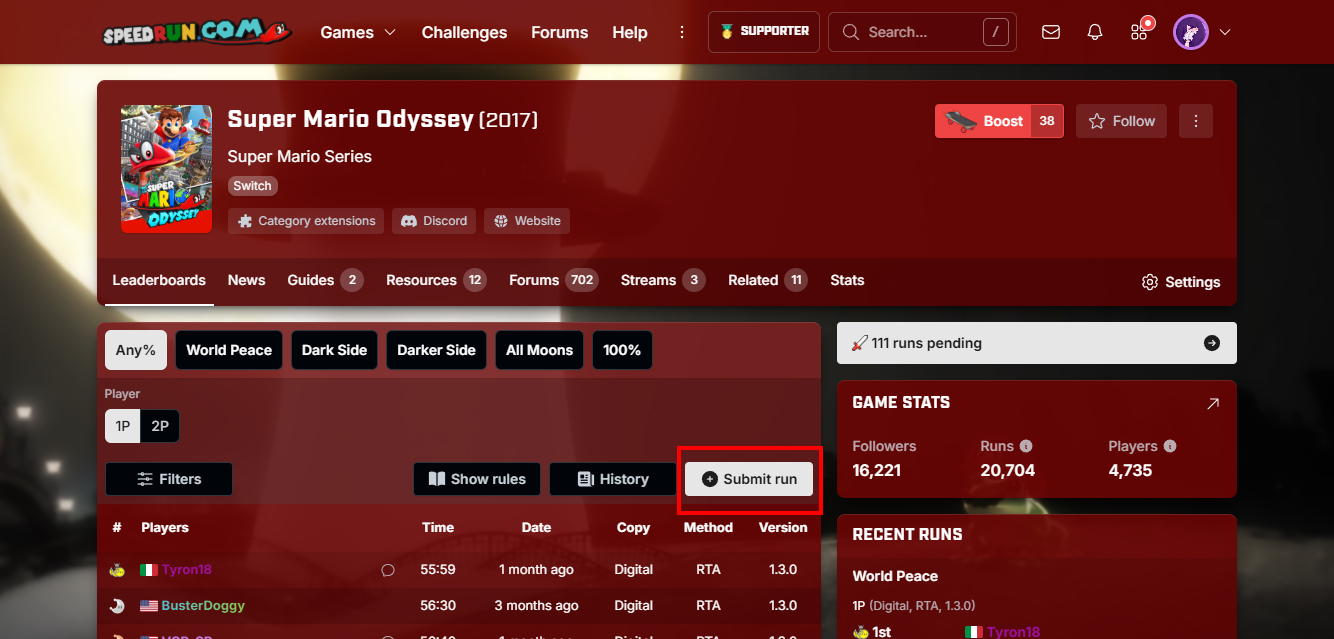
Task: Select the All Moons category
Action: tap(540, 350)
